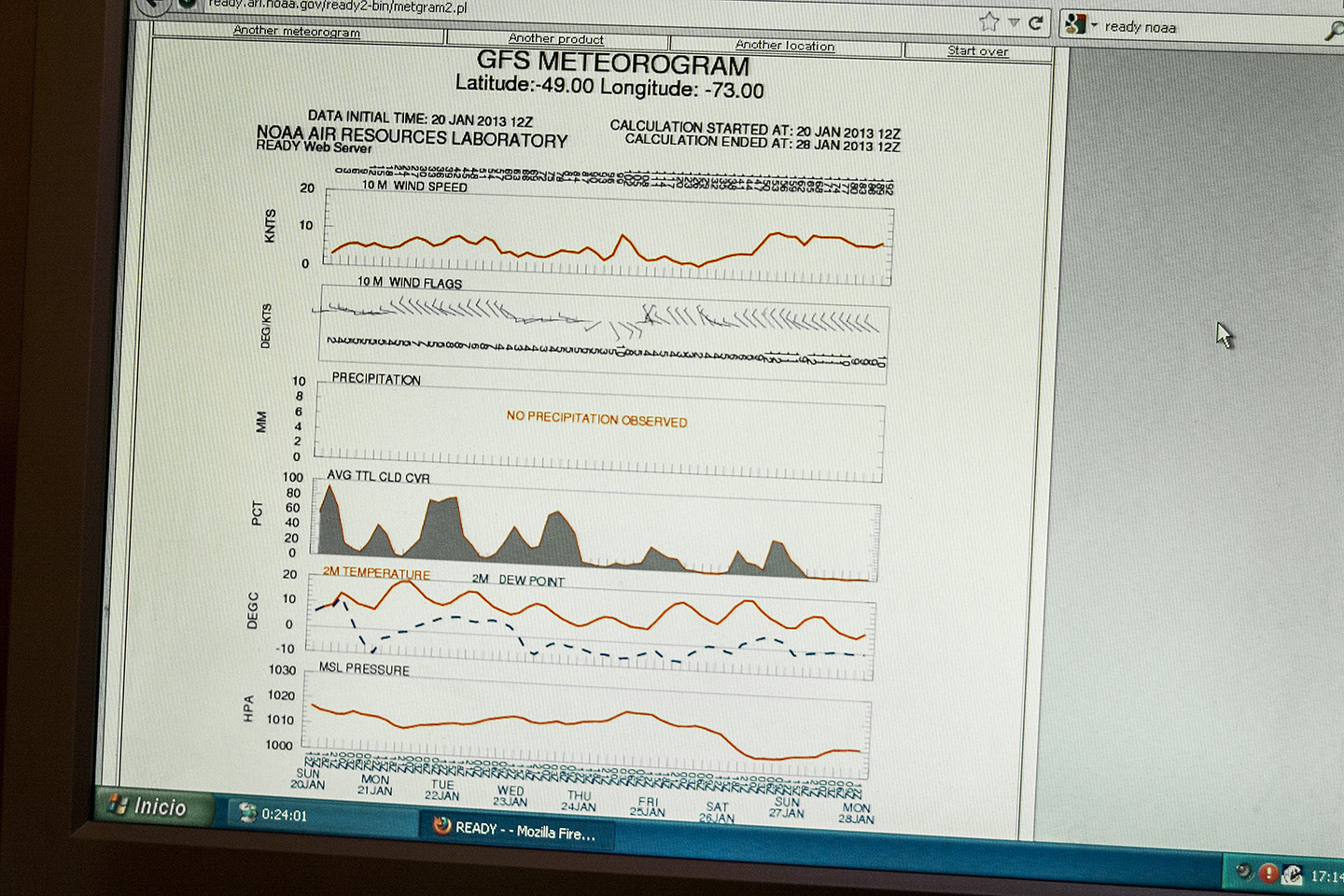Click the 17:14 system clock
The image size is (1344, 896).
[1326, 876]
